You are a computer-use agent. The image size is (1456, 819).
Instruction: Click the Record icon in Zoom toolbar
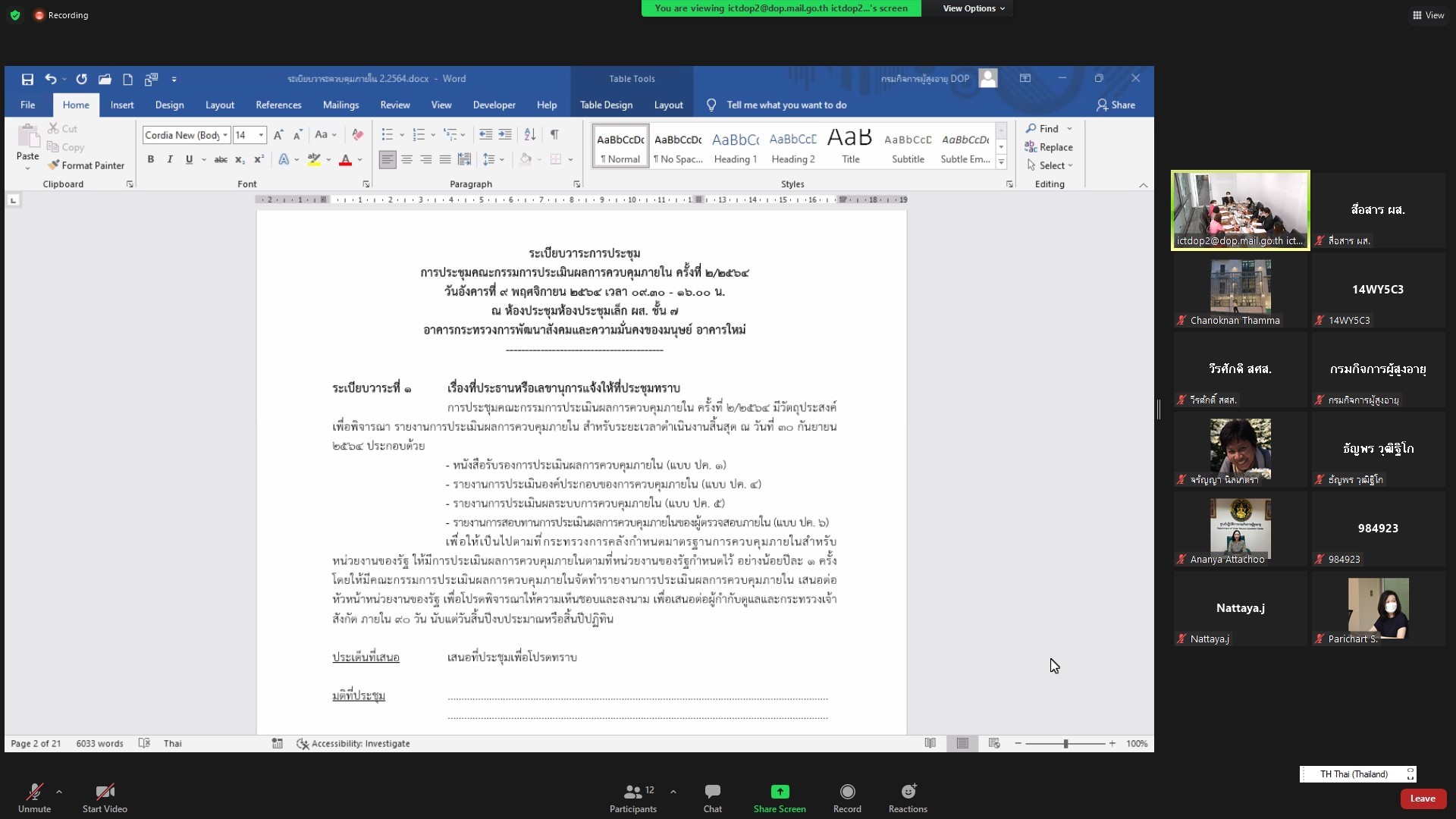(x=847, y=792)
